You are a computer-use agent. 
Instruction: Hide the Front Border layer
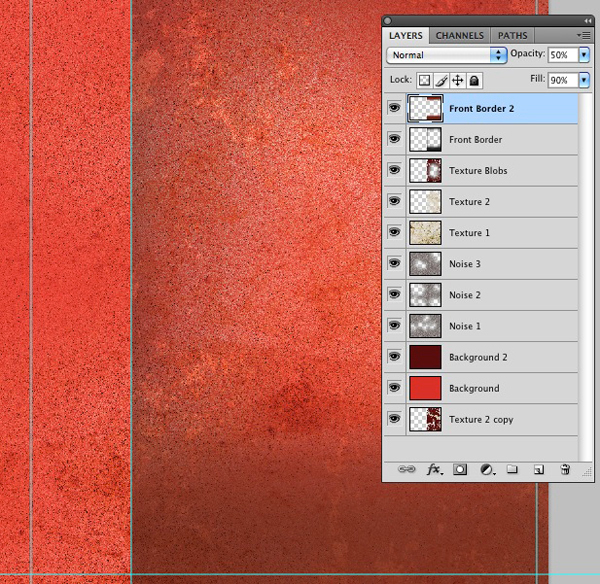[x=394, y=139]
